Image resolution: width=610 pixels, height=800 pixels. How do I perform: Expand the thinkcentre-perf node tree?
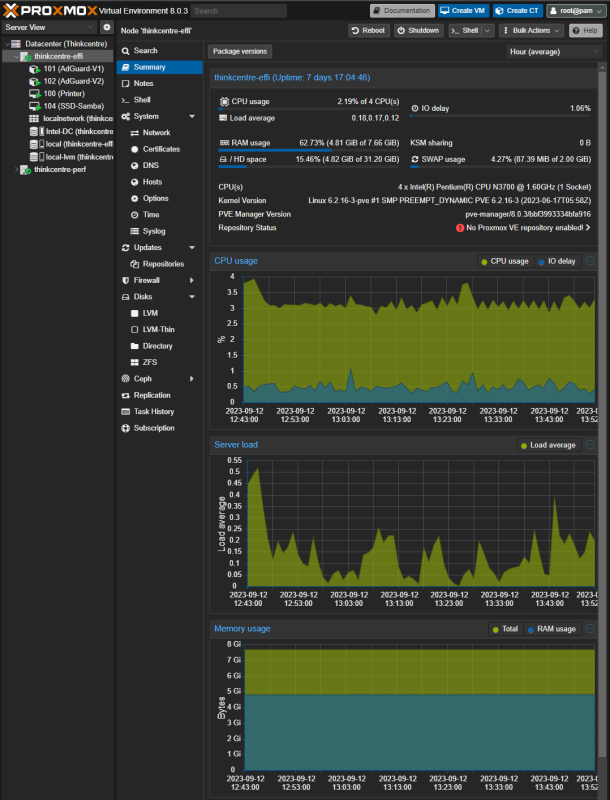point(16,169)
